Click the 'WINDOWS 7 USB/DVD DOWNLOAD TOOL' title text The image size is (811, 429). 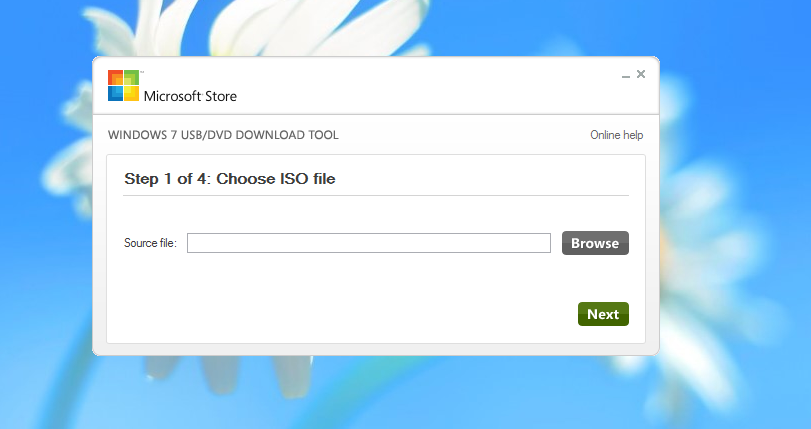tap(223, 135)
